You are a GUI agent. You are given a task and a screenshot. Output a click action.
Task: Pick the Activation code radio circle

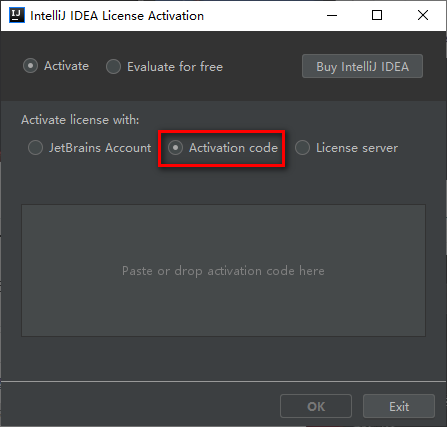pos(175,147)
